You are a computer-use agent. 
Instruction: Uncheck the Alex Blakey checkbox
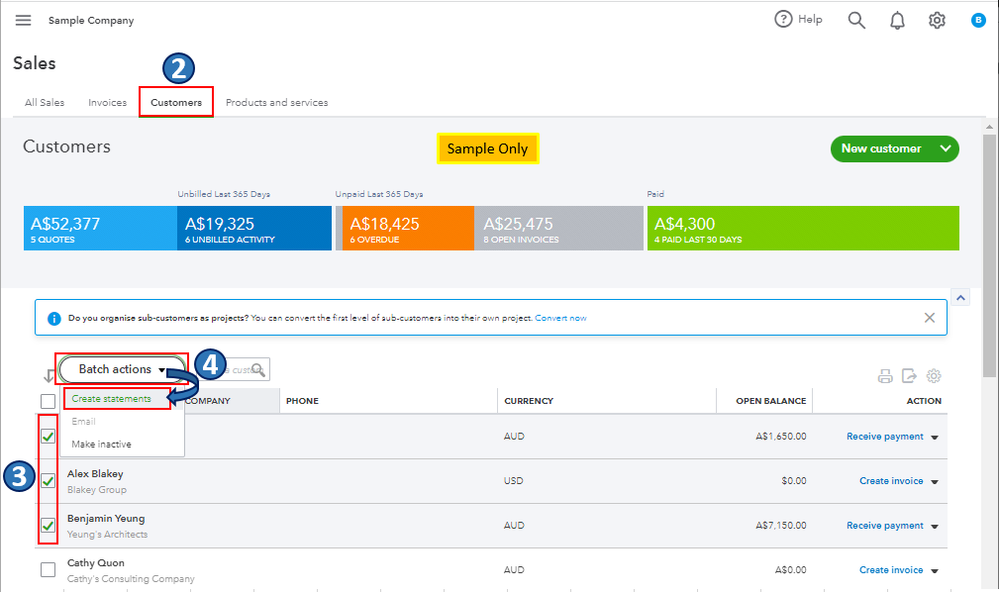point(48,481)
